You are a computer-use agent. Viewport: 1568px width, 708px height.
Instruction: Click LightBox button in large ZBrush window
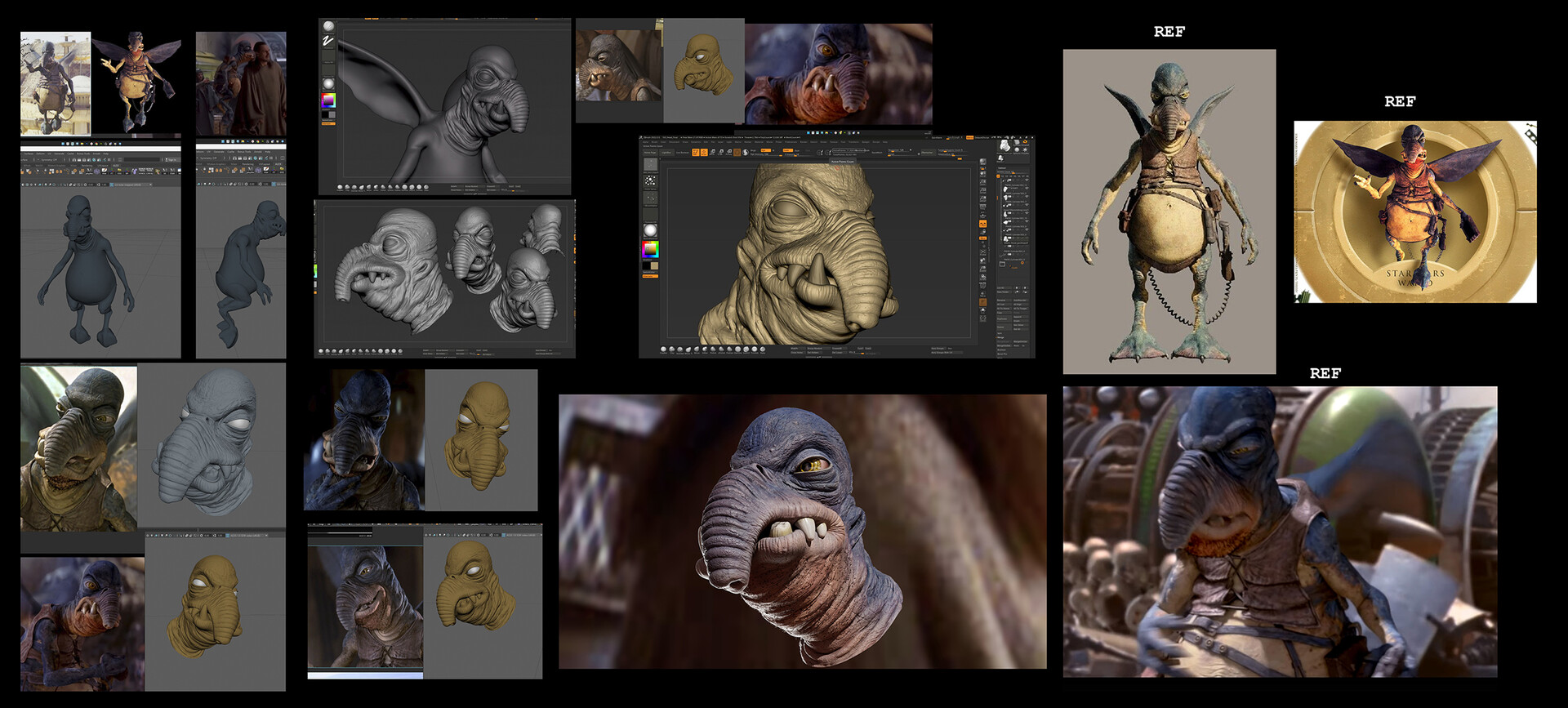(x=666, y=153)
